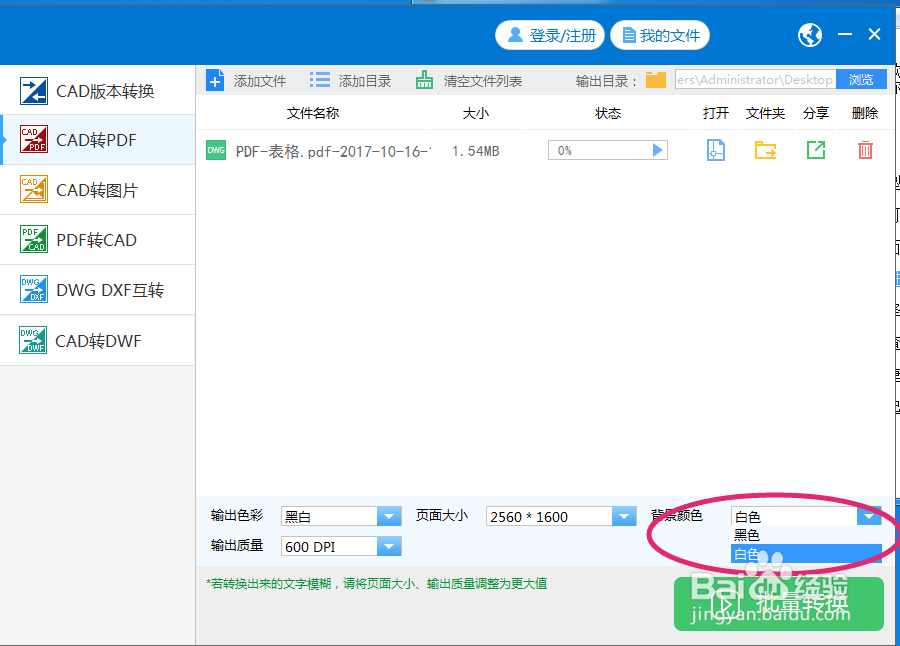
Task: Click the globe language icon
Action: 810,34
